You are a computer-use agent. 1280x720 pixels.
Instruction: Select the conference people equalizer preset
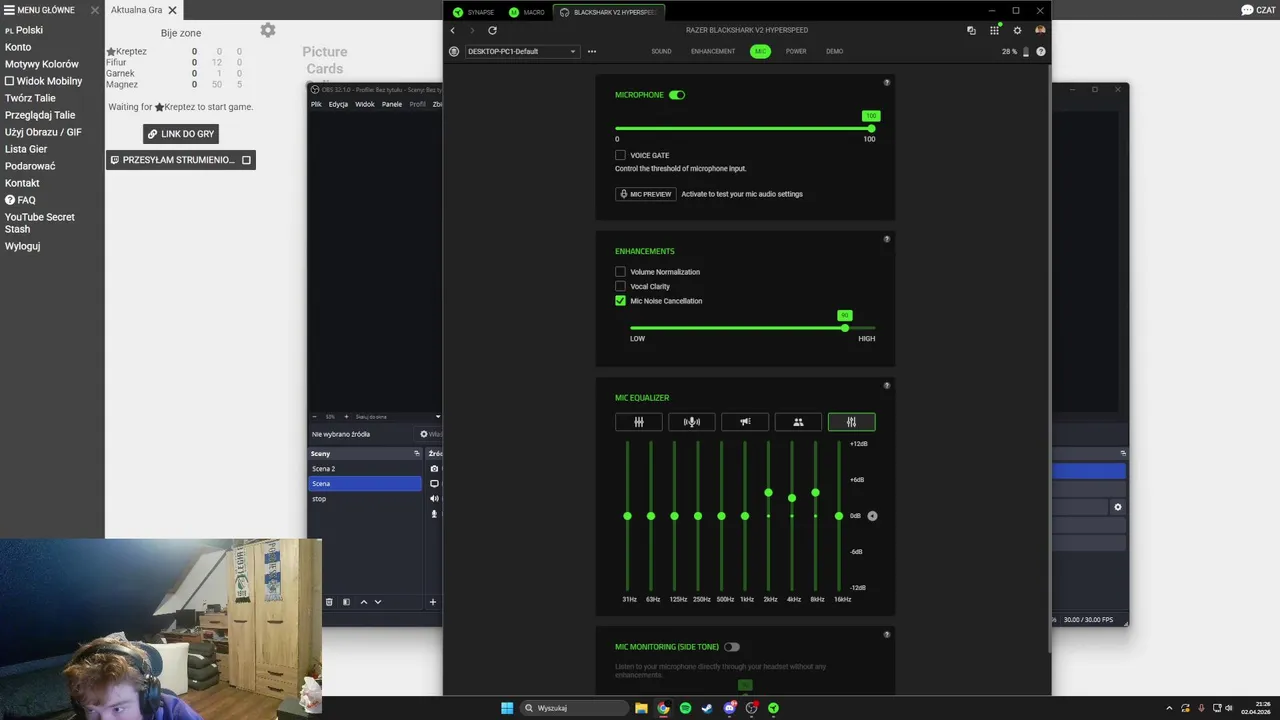click(x=798, y=422)
